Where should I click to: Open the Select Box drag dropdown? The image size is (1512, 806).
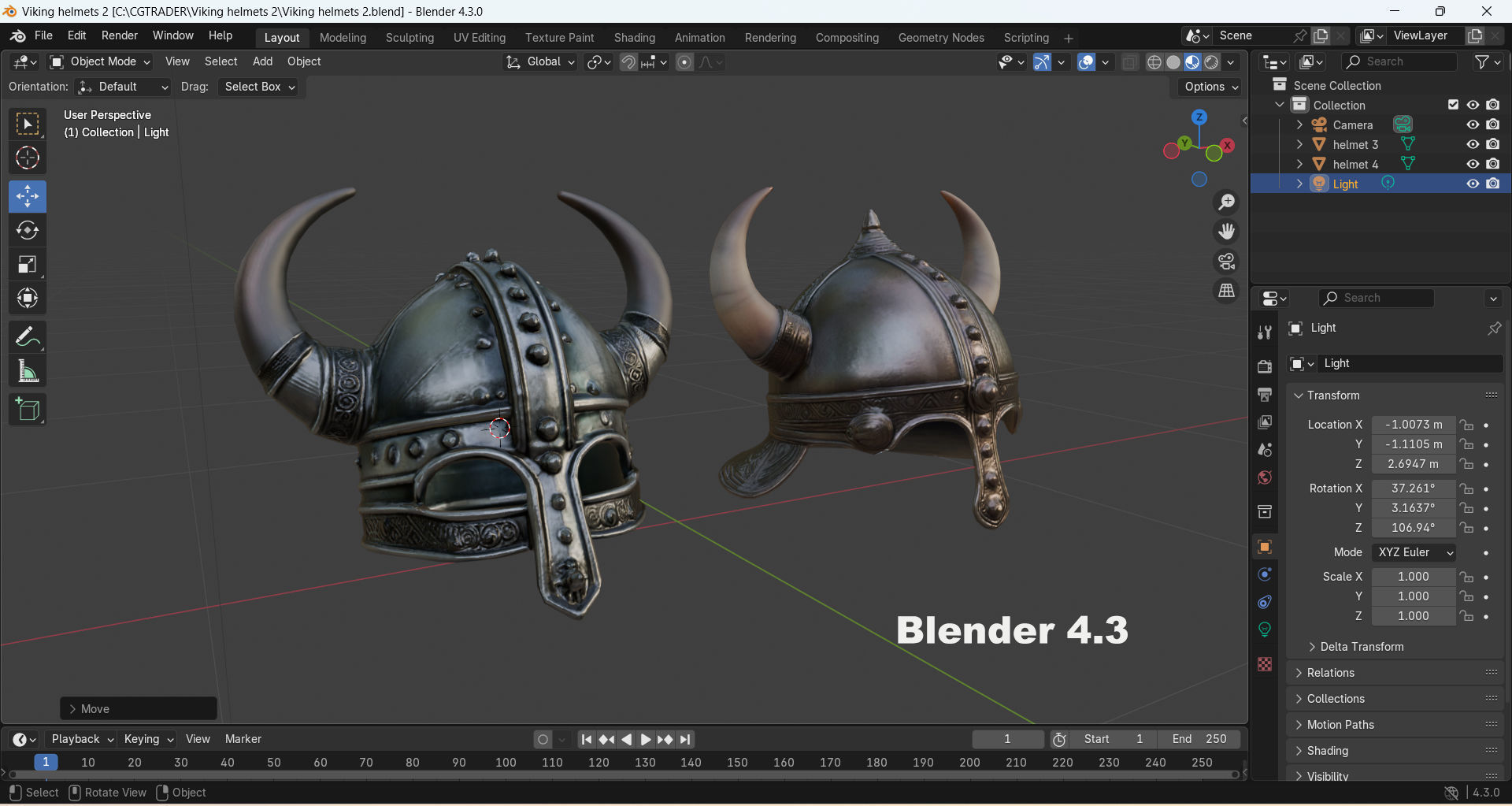pyautogui.click(x=260, y=87)
